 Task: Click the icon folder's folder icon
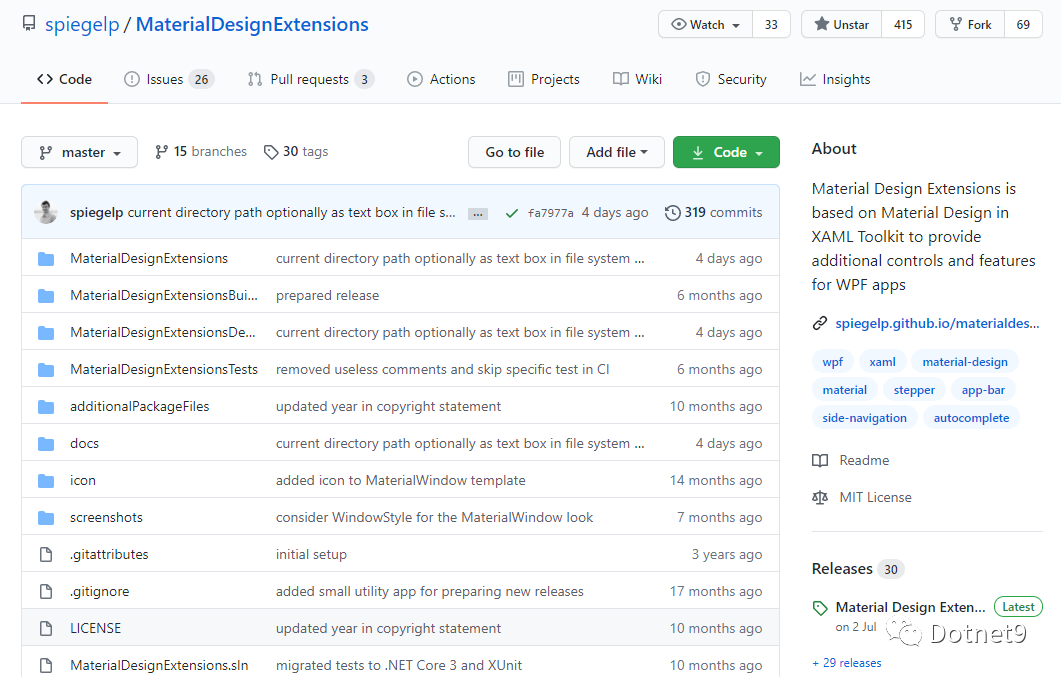point(46,480)
